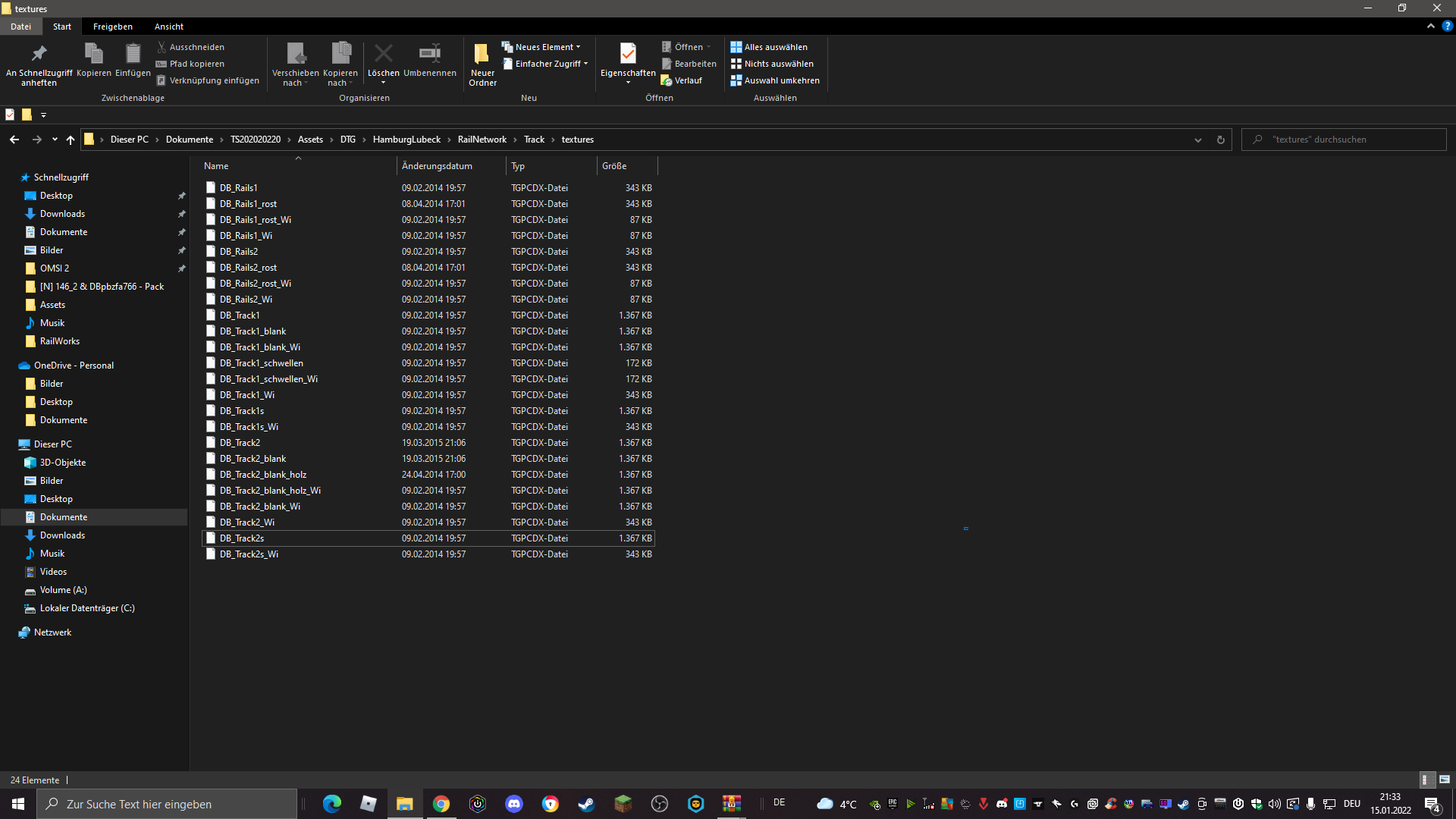
Task: Click RailNetwork in the breadcrumb path
Action: point(482,140)
